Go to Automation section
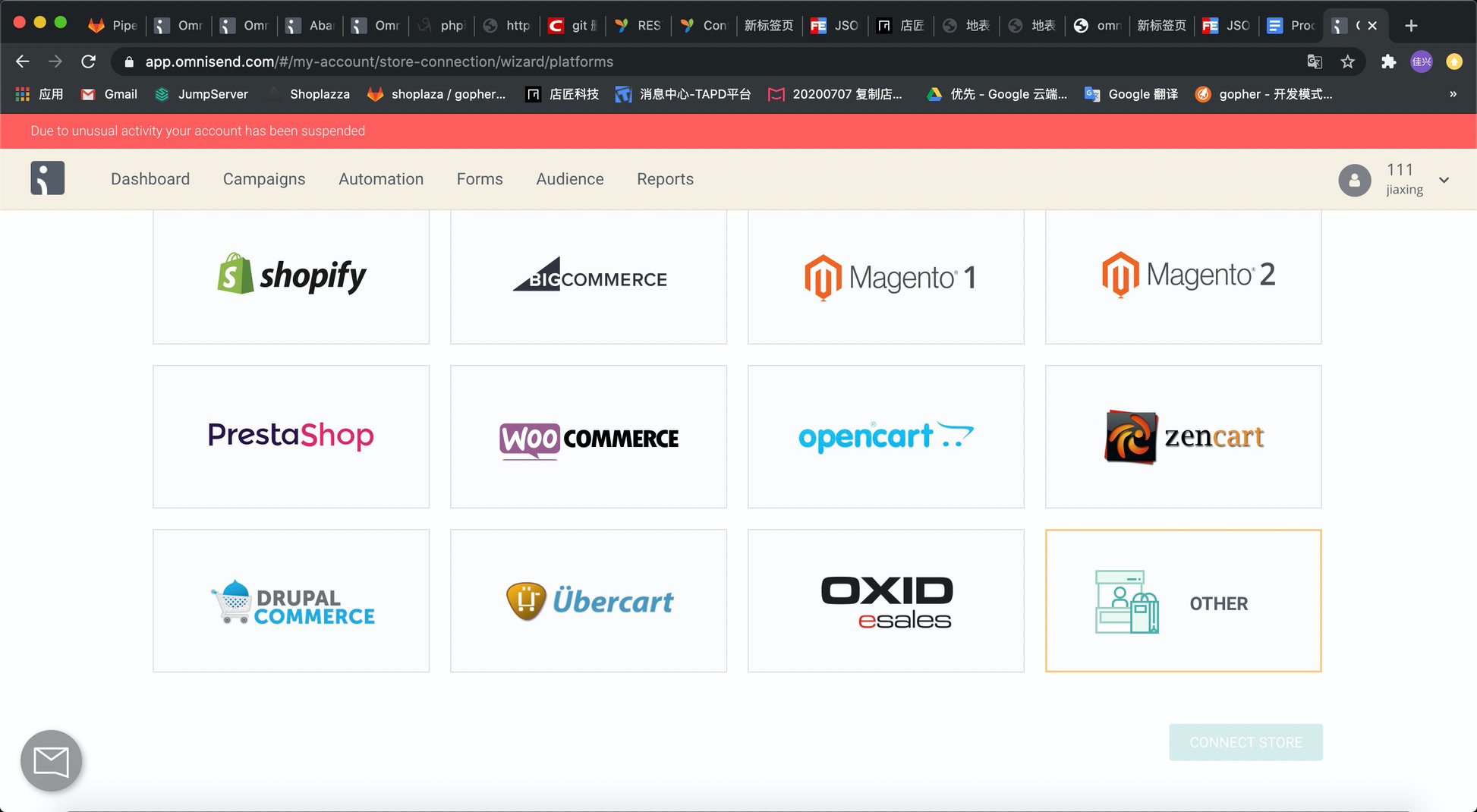The height and width of the screenshot is (812, 1477). coord(380,179)
